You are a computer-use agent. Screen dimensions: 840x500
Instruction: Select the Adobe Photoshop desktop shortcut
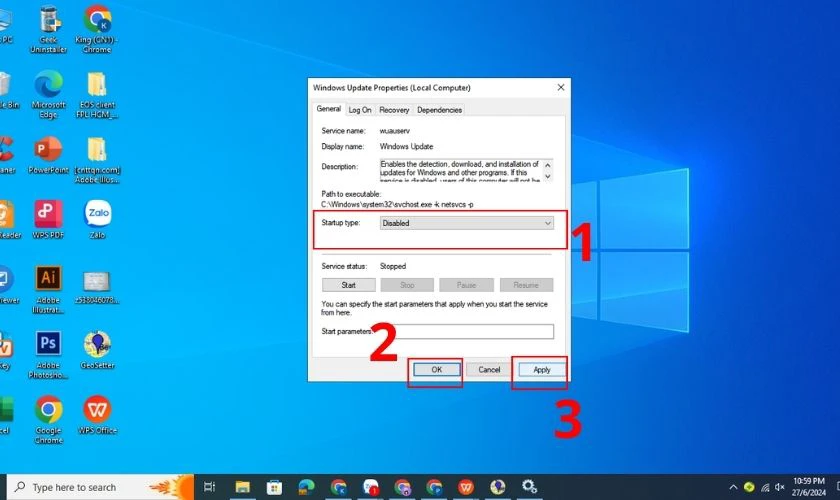[48, 354]
